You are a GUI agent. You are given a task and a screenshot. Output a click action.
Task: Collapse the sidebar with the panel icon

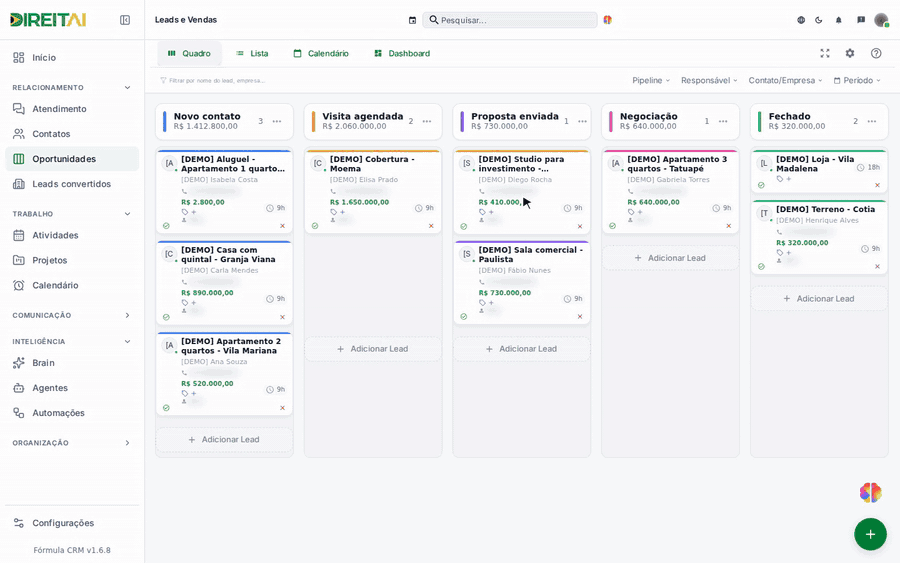(125, 20)
